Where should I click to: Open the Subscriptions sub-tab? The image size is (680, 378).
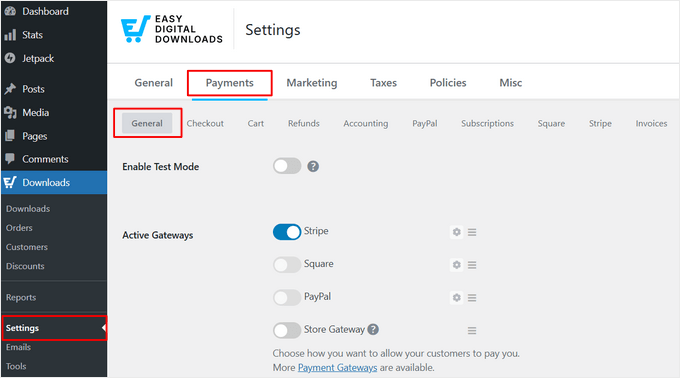tap(487, 123)
